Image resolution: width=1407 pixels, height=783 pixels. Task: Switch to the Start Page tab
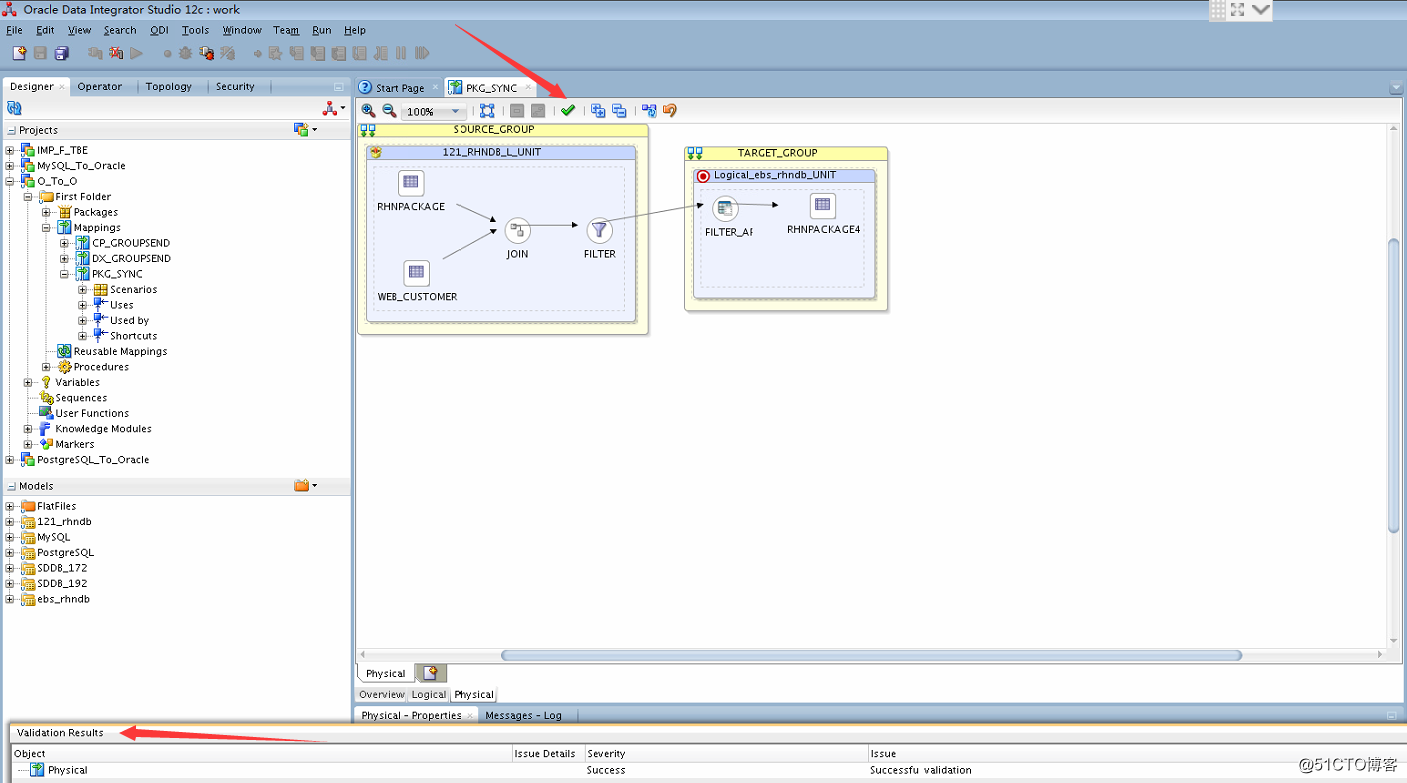399,88
